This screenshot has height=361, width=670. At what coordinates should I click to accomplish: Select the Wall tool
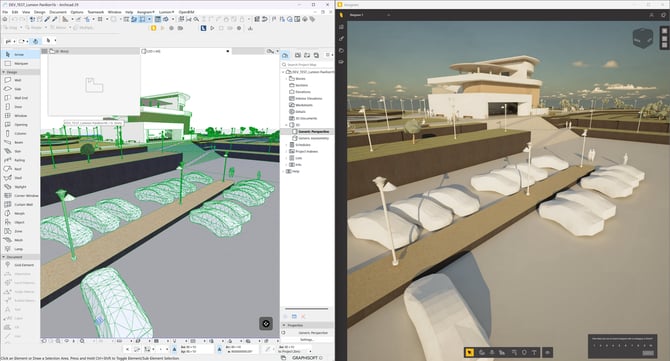(x=20, y=80)
